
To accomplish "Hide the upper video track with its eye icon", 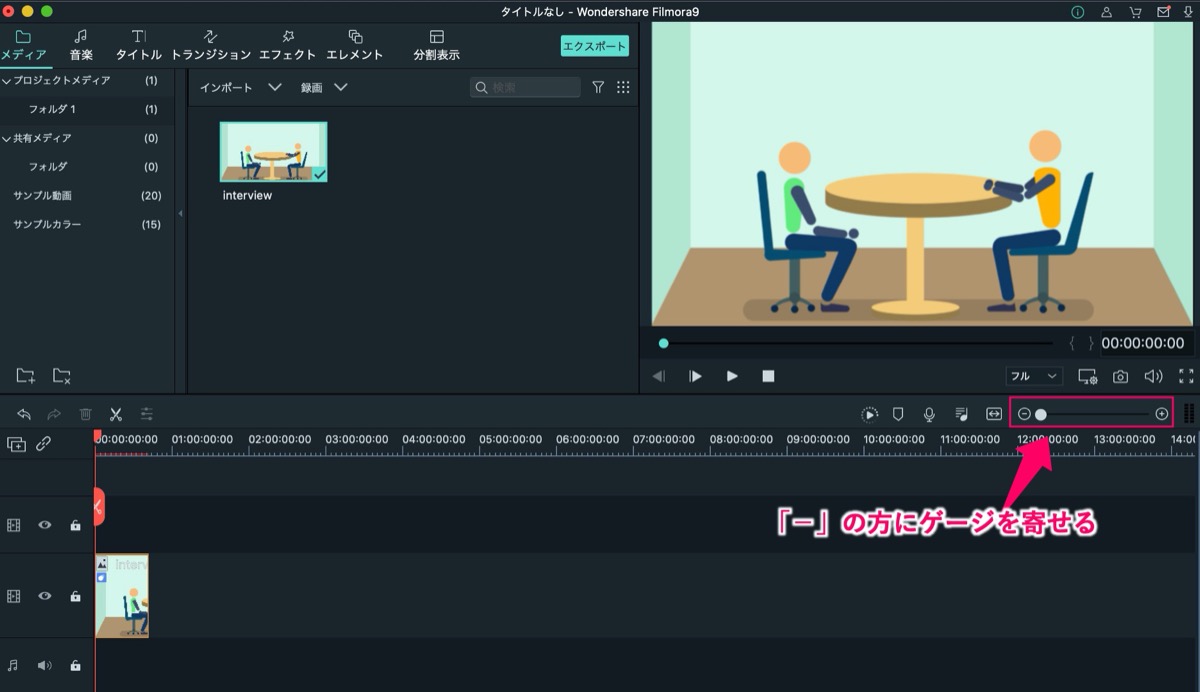I will point(45,525).
